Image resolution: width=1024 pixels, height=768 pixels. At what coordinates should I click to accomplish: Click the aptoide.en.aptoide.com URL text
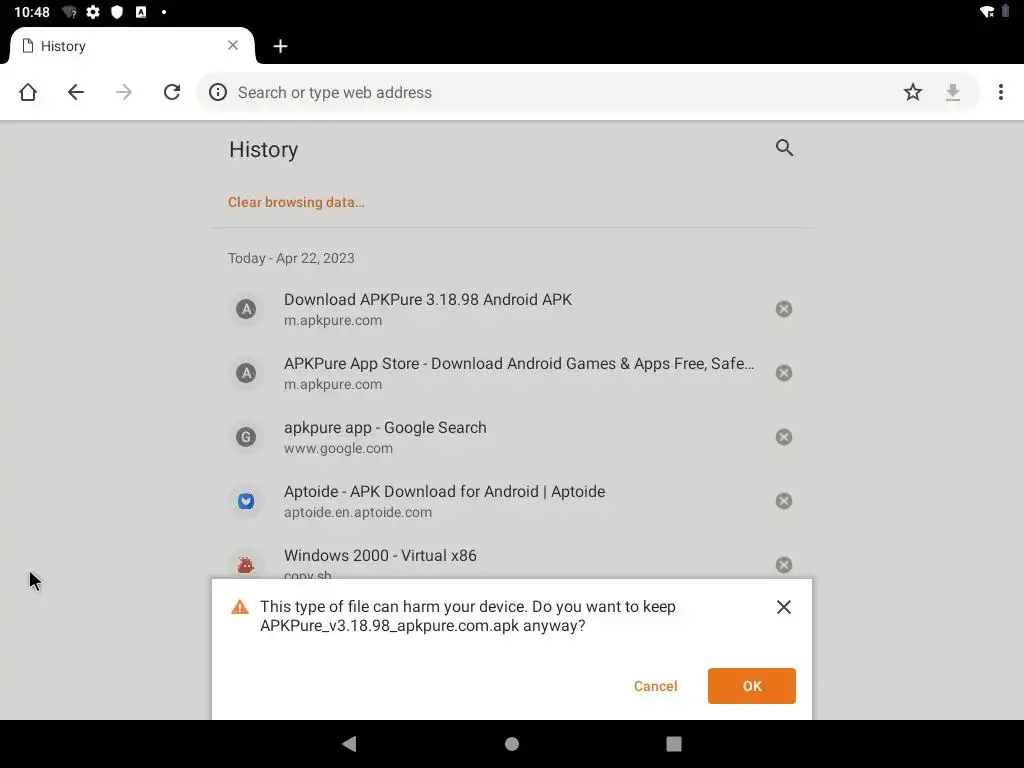358,513
